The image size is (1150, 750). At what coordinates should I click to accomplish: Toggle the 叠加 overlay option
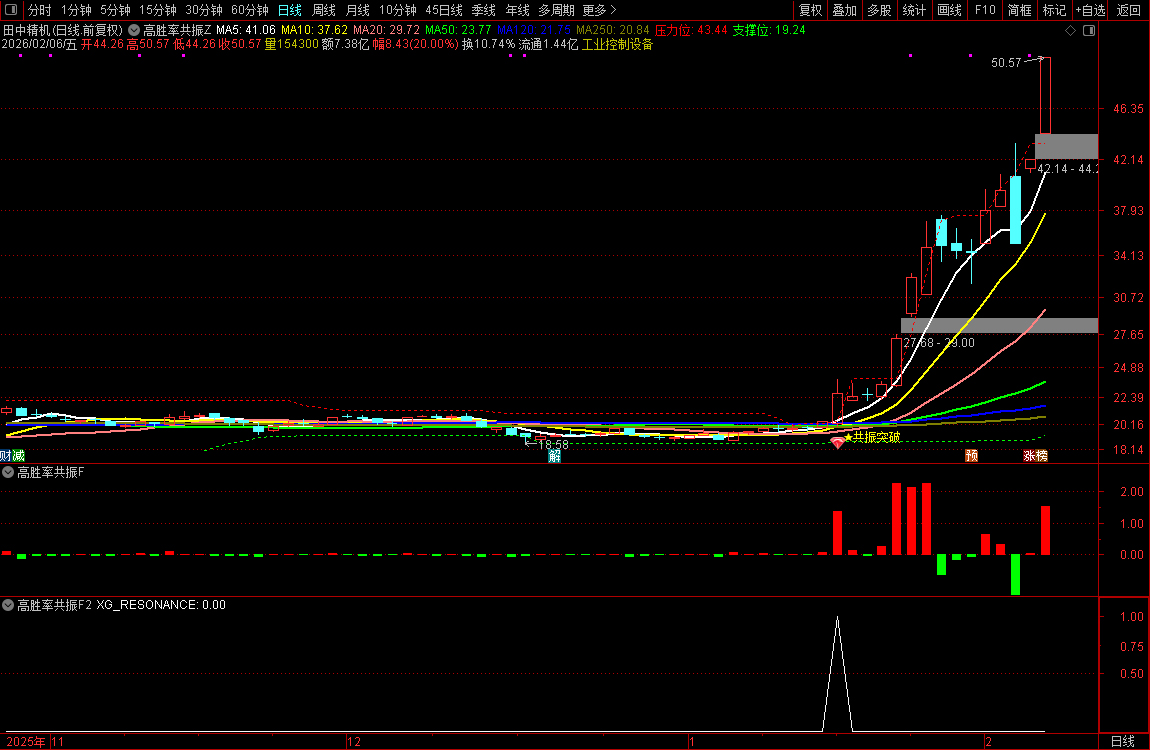click(x=845, y=10)
